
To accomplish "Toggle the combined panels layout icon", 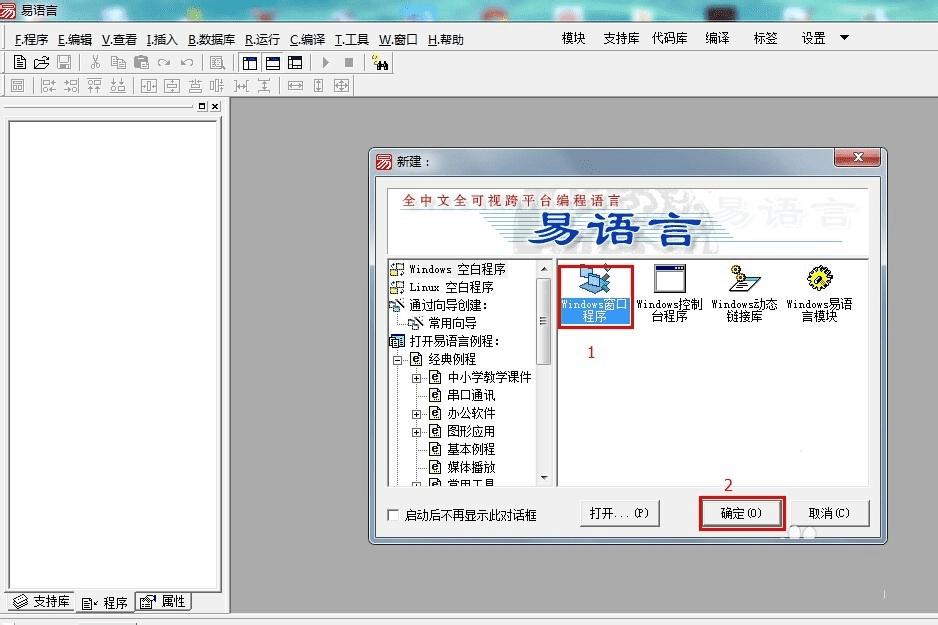I will [x=295, y=63].
